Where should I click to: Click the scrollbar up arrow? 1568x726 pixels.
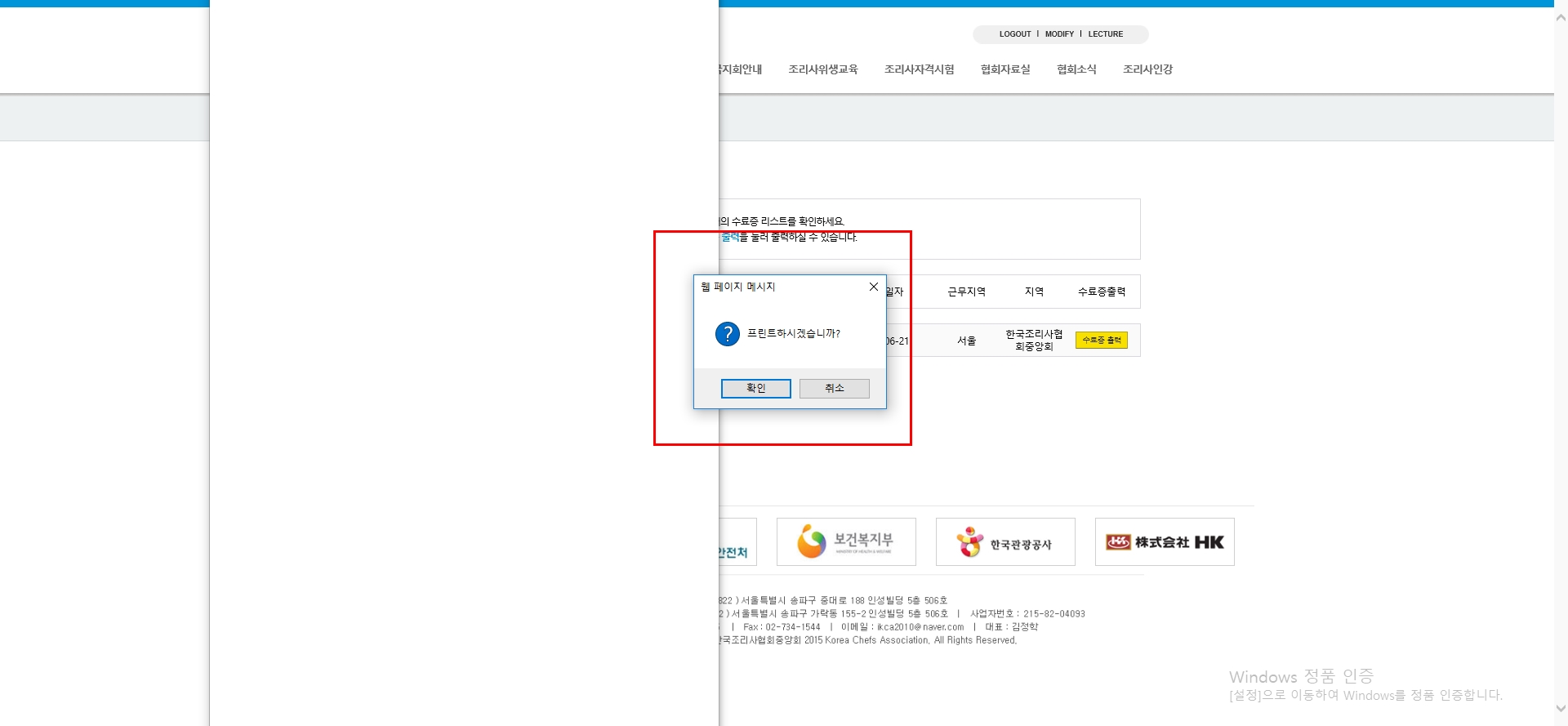(x=1561, y=18)
